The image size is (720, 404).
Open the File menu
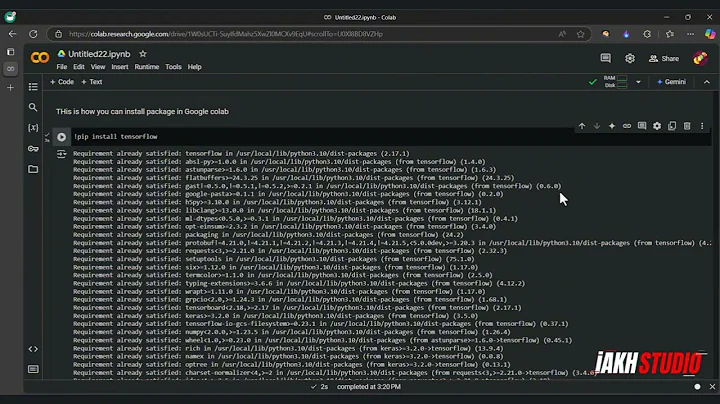click(62, 67)
